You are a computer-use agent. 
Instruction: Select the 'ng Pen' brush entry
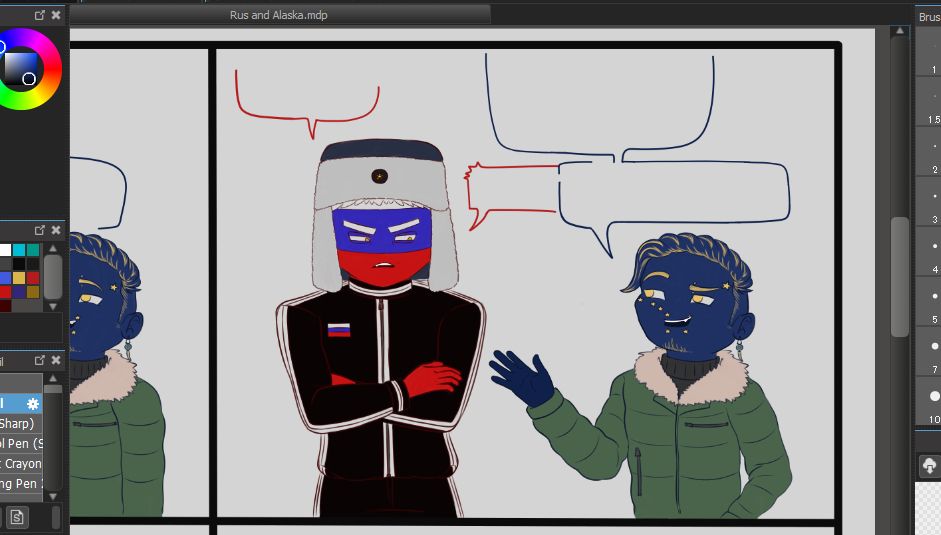20,483
